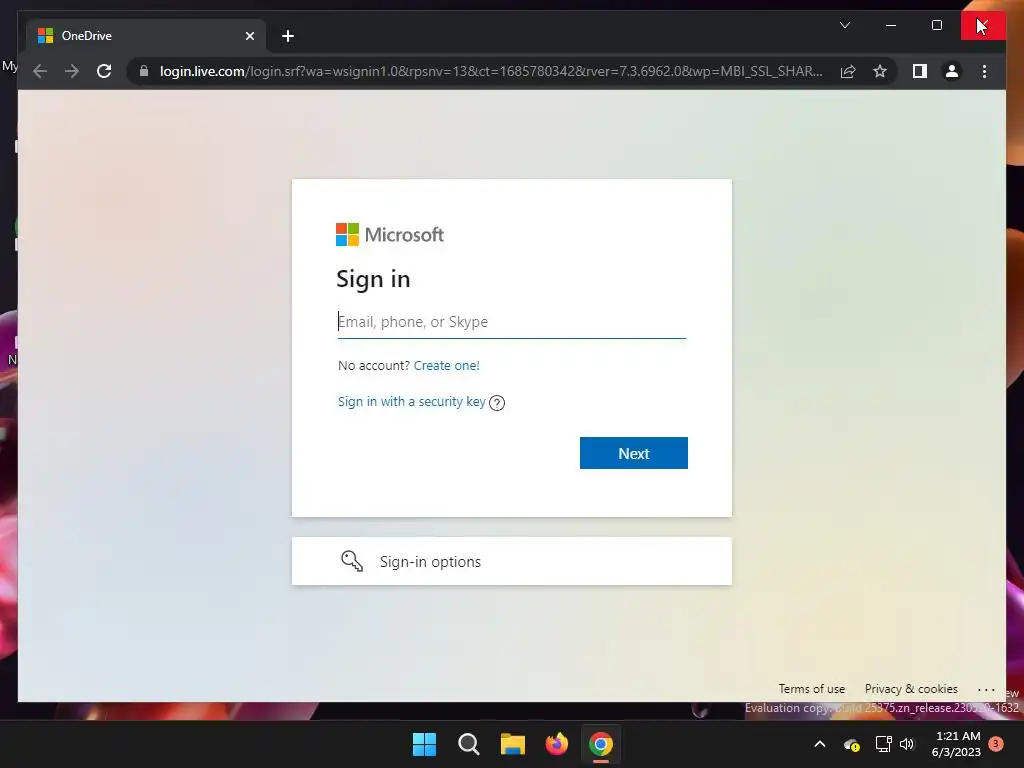Select the OneDrive browser tab
Viewport: 1024px width, 768px height.
click(146, 36)
